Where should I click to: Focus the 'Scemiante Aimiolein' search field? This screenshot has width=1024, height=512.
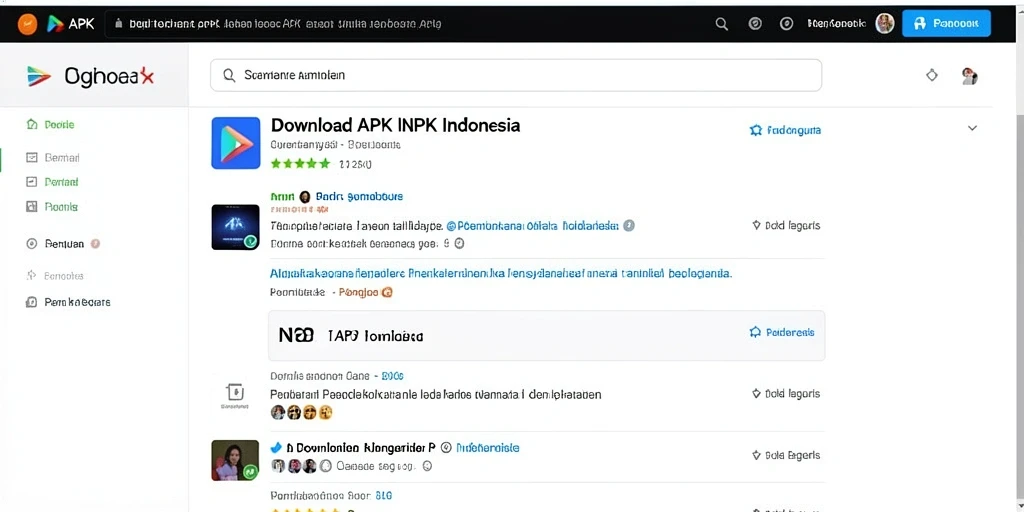click(516, 75)
